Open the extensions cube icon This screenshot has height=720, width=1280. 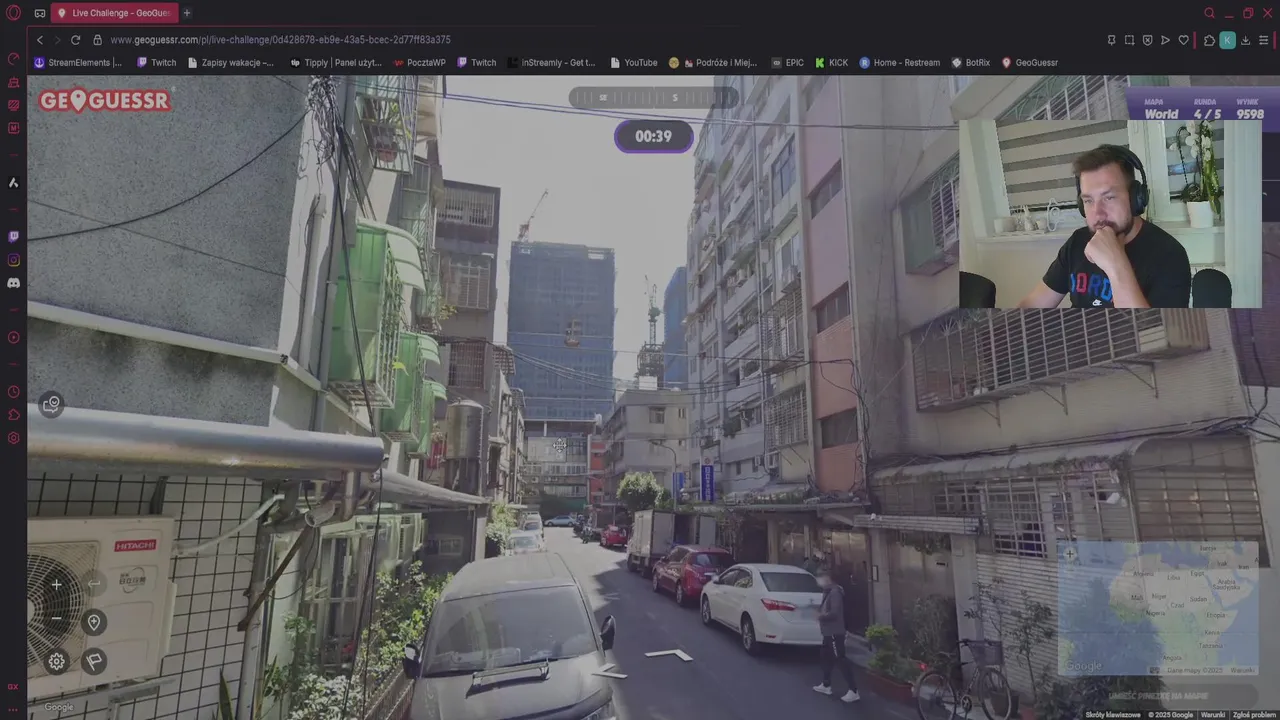(x=1209, y=40)
